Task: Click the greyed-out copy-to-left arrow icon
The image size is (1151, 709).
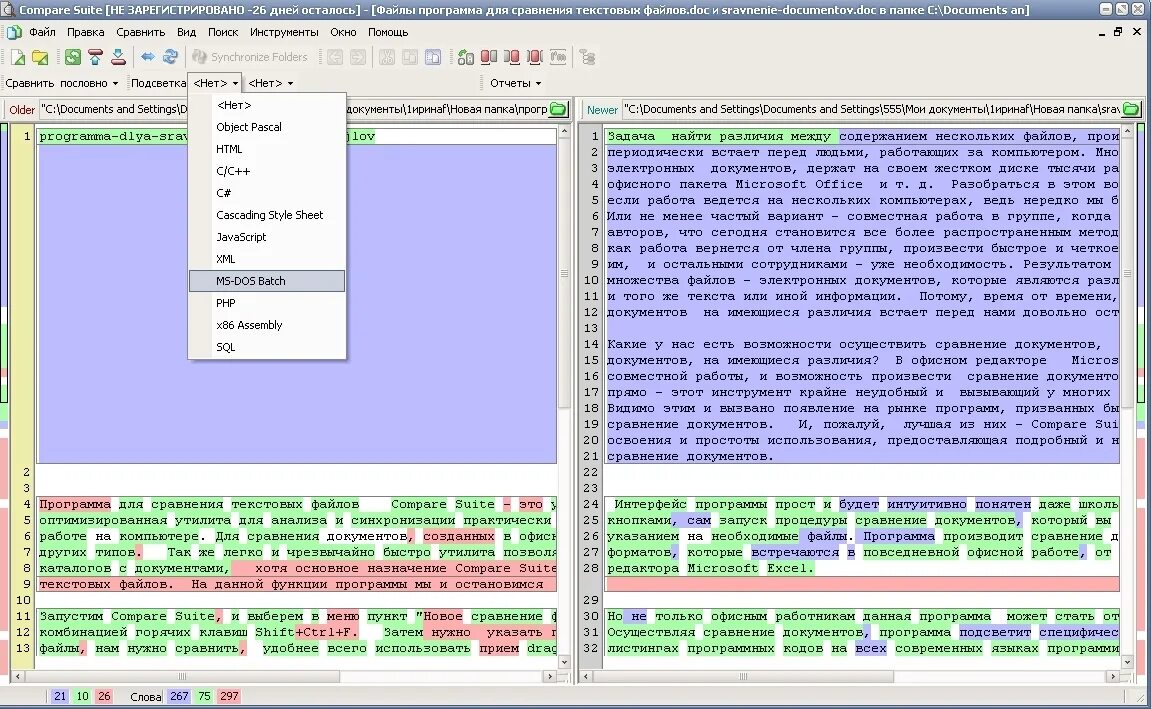Action: [335, 57]
